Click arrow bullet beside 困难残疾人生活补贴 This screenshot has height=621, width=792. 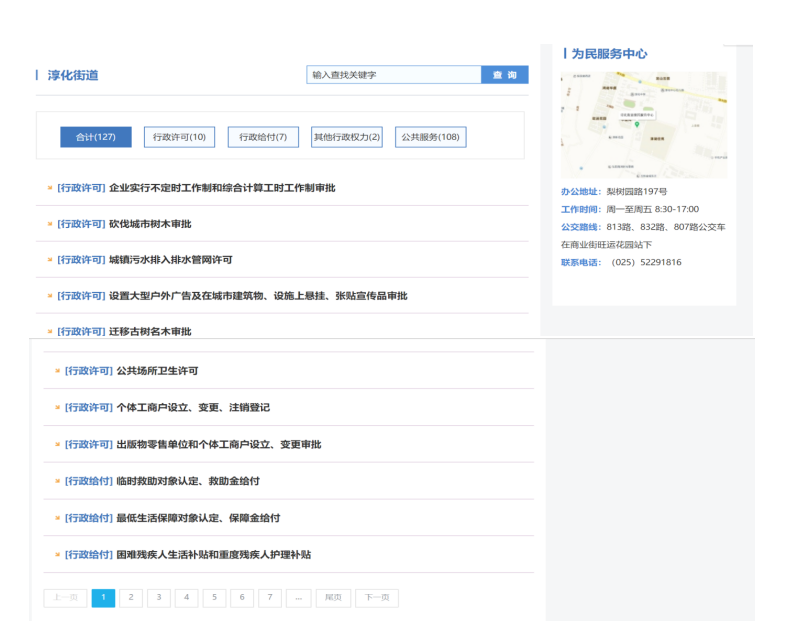[58, 555]
